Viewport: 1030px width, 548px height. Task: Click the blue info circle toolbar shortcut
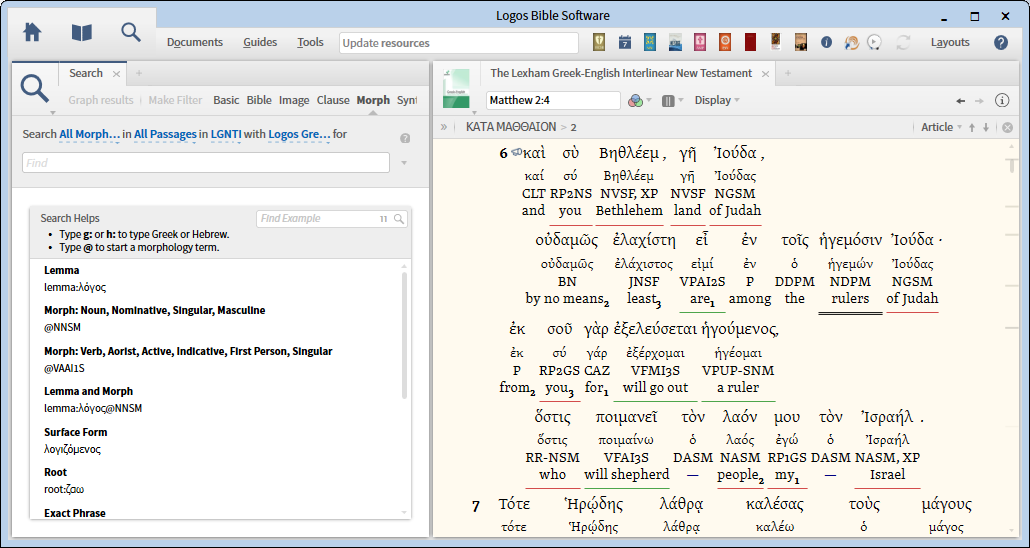point(826,42)
